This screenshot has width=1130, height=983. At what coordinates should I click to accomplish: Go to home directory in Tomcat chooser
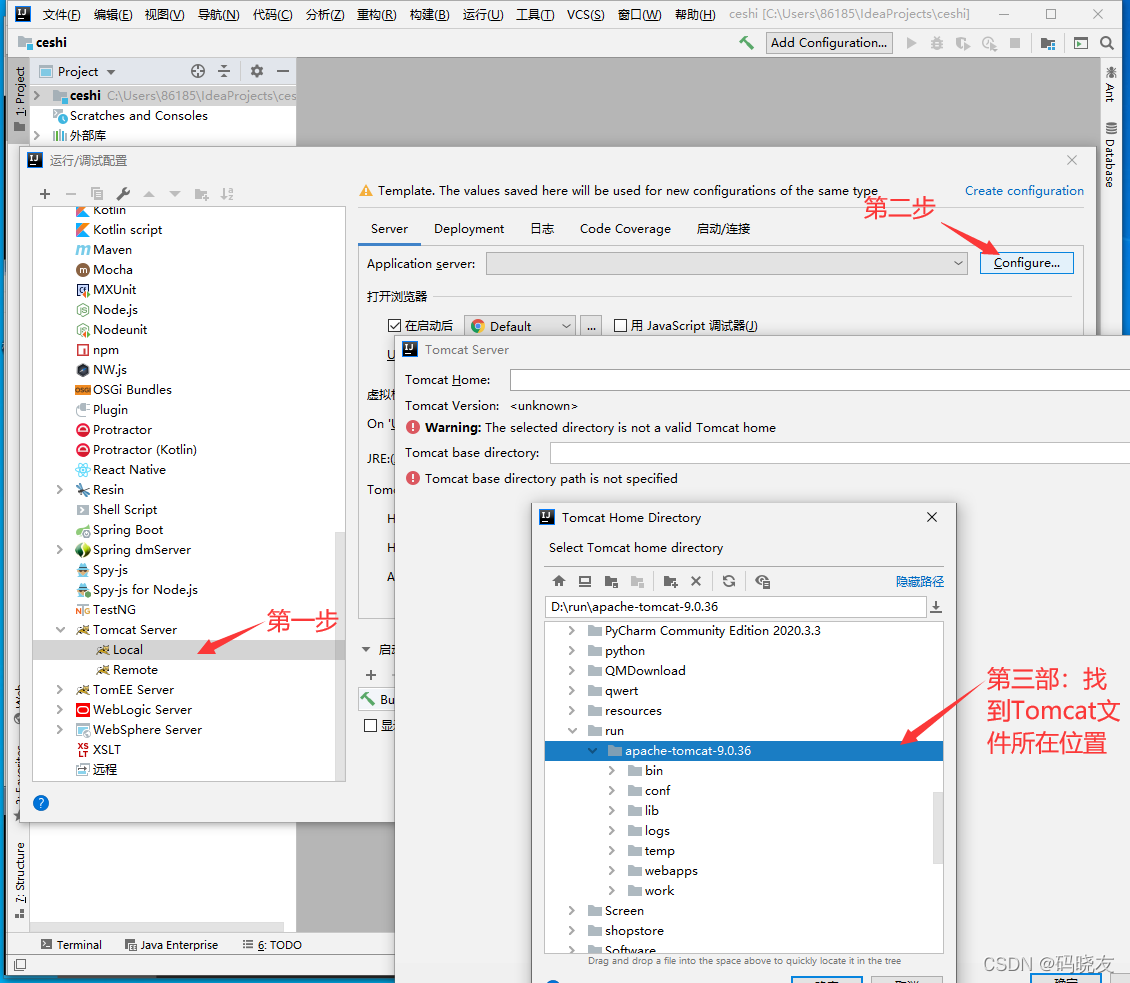click(x=559, y=581)
